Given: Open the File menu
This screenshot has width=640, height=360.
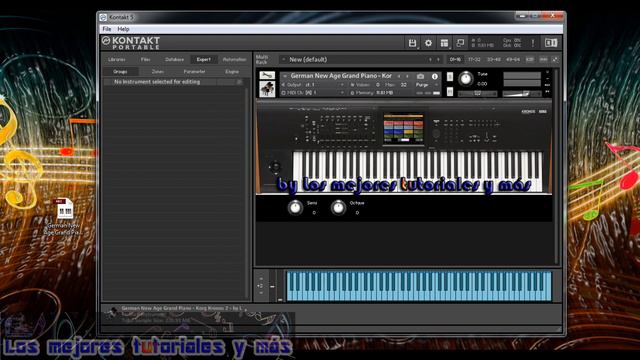Looking at the screenshot, I should pos(107,29).
